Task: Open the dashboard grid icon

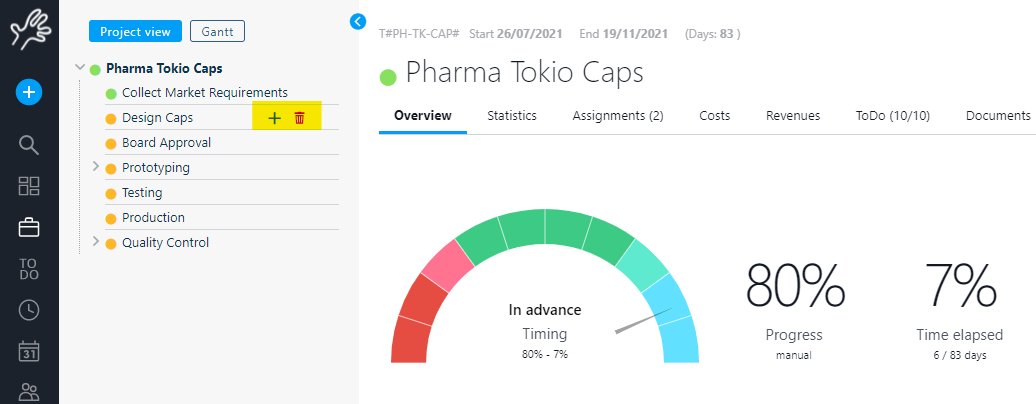Action: tap(29, 186)
